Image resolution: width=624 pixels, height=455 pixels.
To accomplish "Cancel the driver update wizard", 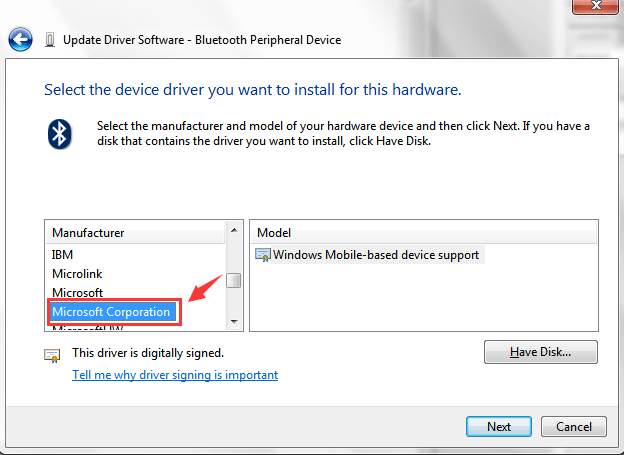I will [573, 427].
